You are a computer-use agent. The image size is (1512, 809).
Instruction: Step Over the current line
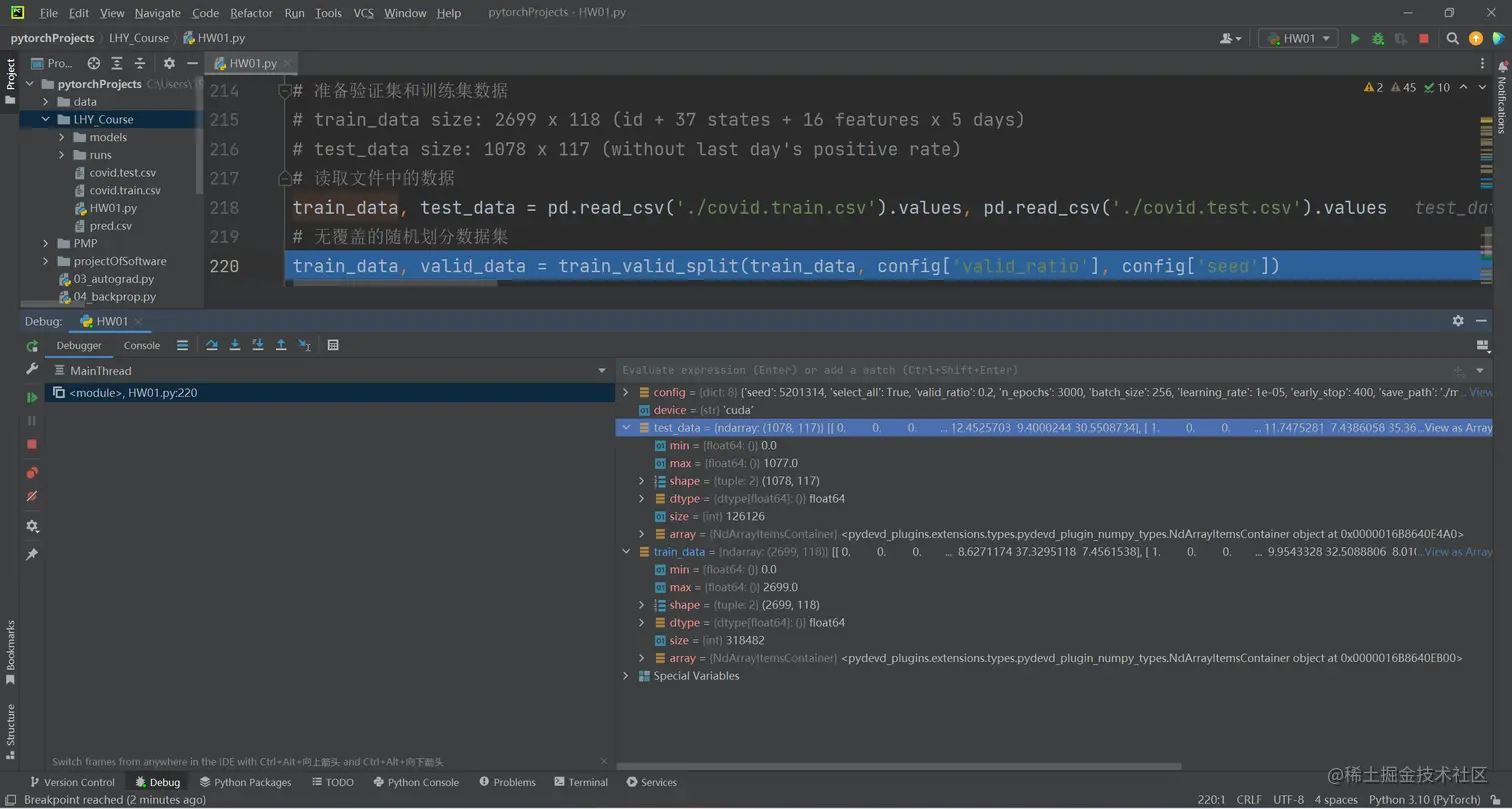point(212,345)
